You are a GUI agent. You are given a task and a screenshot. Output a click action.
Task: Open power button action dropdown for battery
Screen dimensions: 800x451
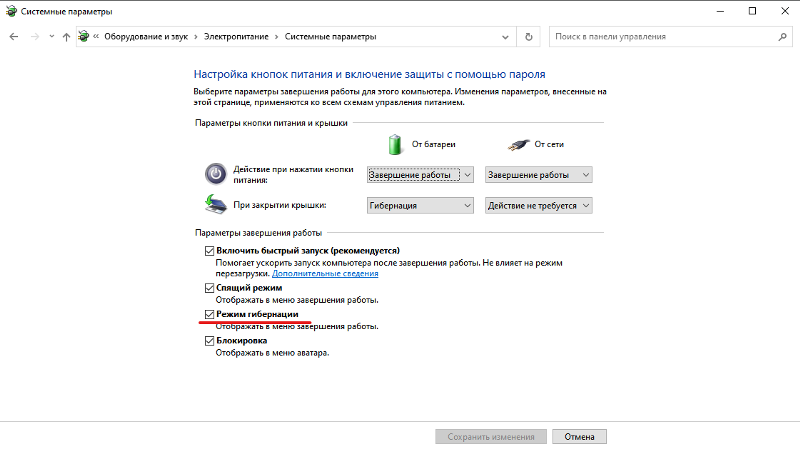pos(420,174)
